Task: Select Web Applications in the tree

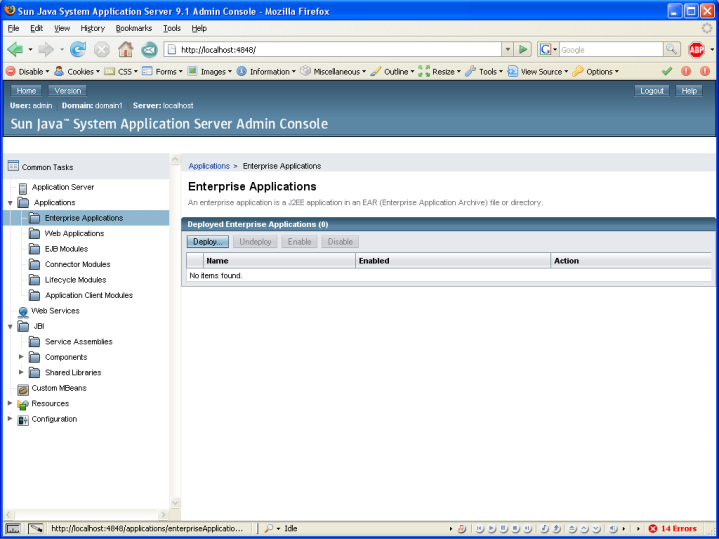Action: click(74, 233)
